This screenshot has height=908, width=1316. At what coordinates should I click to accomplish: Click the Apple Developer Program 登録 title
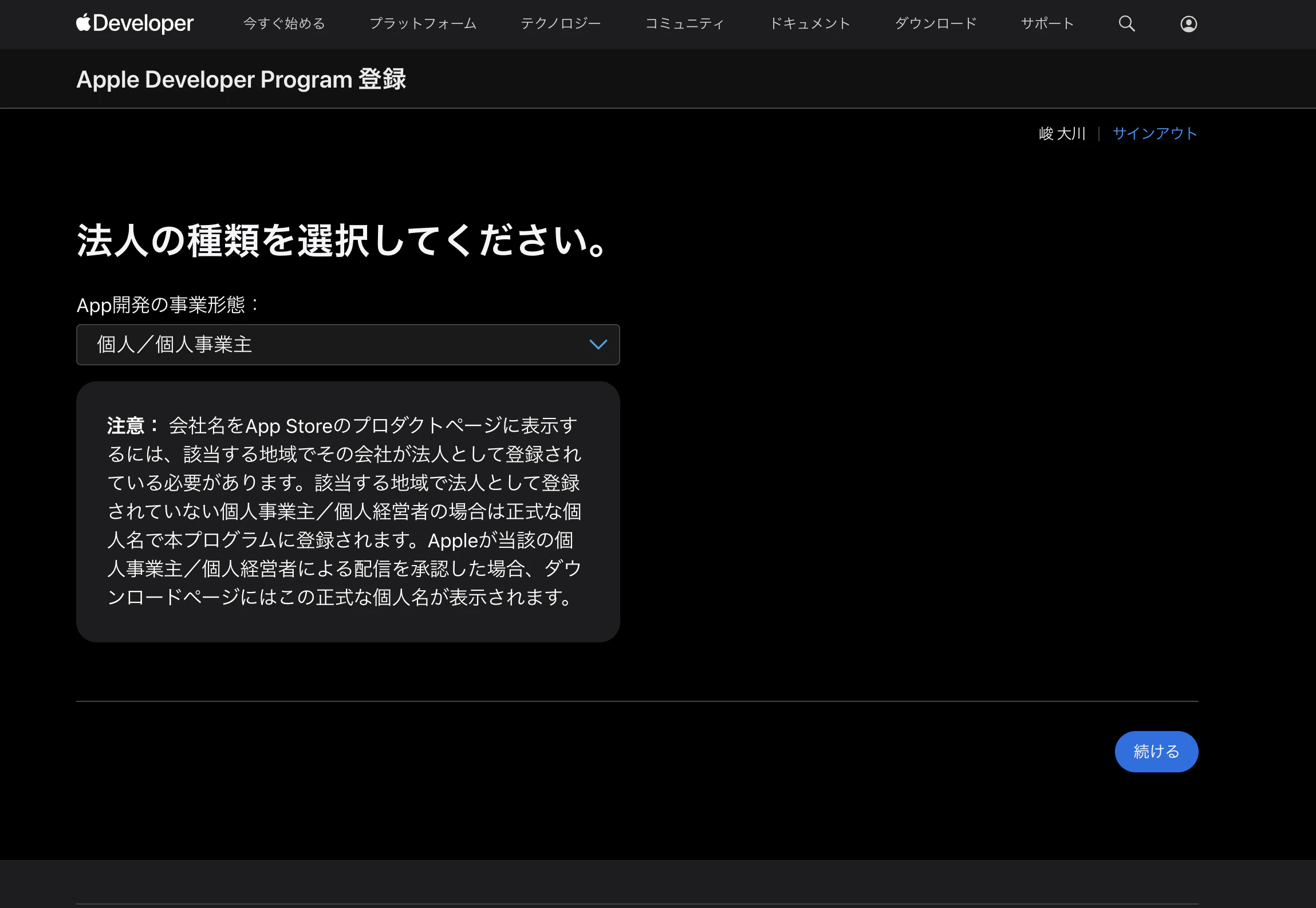pyautogui.click(x=241, y=79)
